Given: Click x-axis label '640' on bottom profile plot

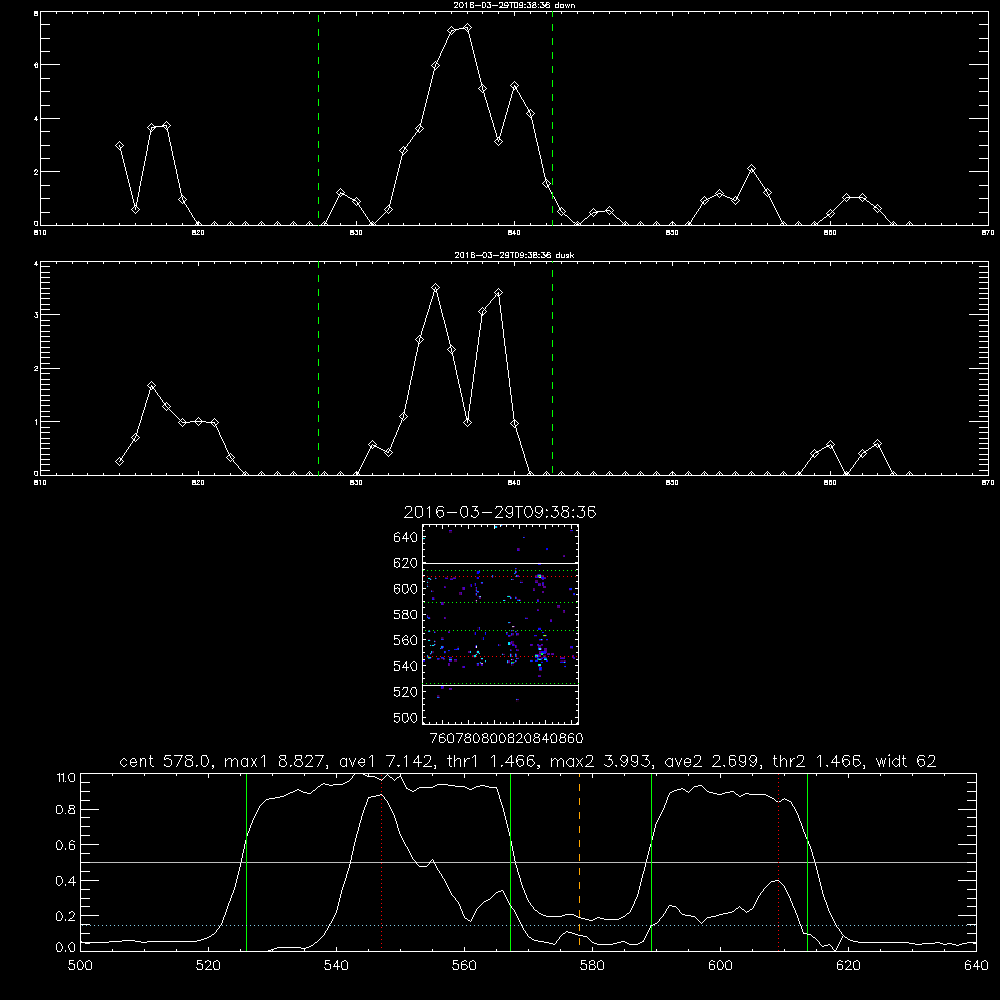Looking at the screenshot, I should click(976, 966).
